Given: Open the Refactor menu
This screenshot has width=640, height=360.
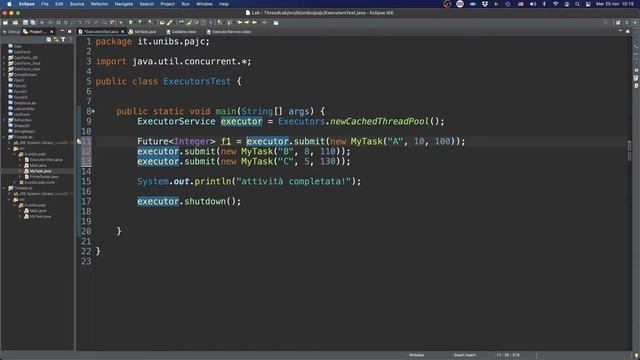Looking at the screenshot, I should pos(99,4).
